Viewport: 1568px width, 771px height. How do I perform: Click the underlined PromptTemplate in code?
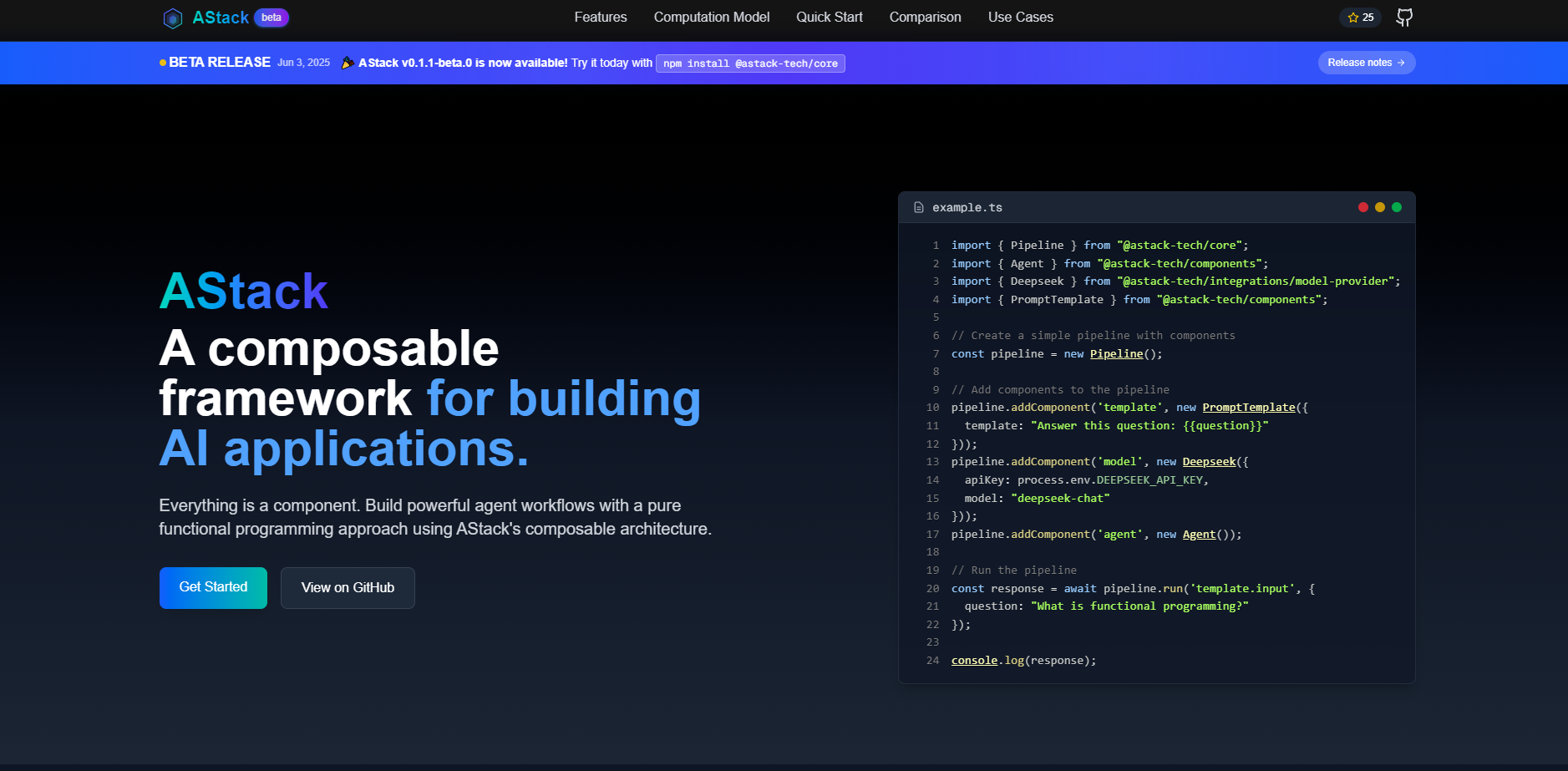pos(1248,408)
